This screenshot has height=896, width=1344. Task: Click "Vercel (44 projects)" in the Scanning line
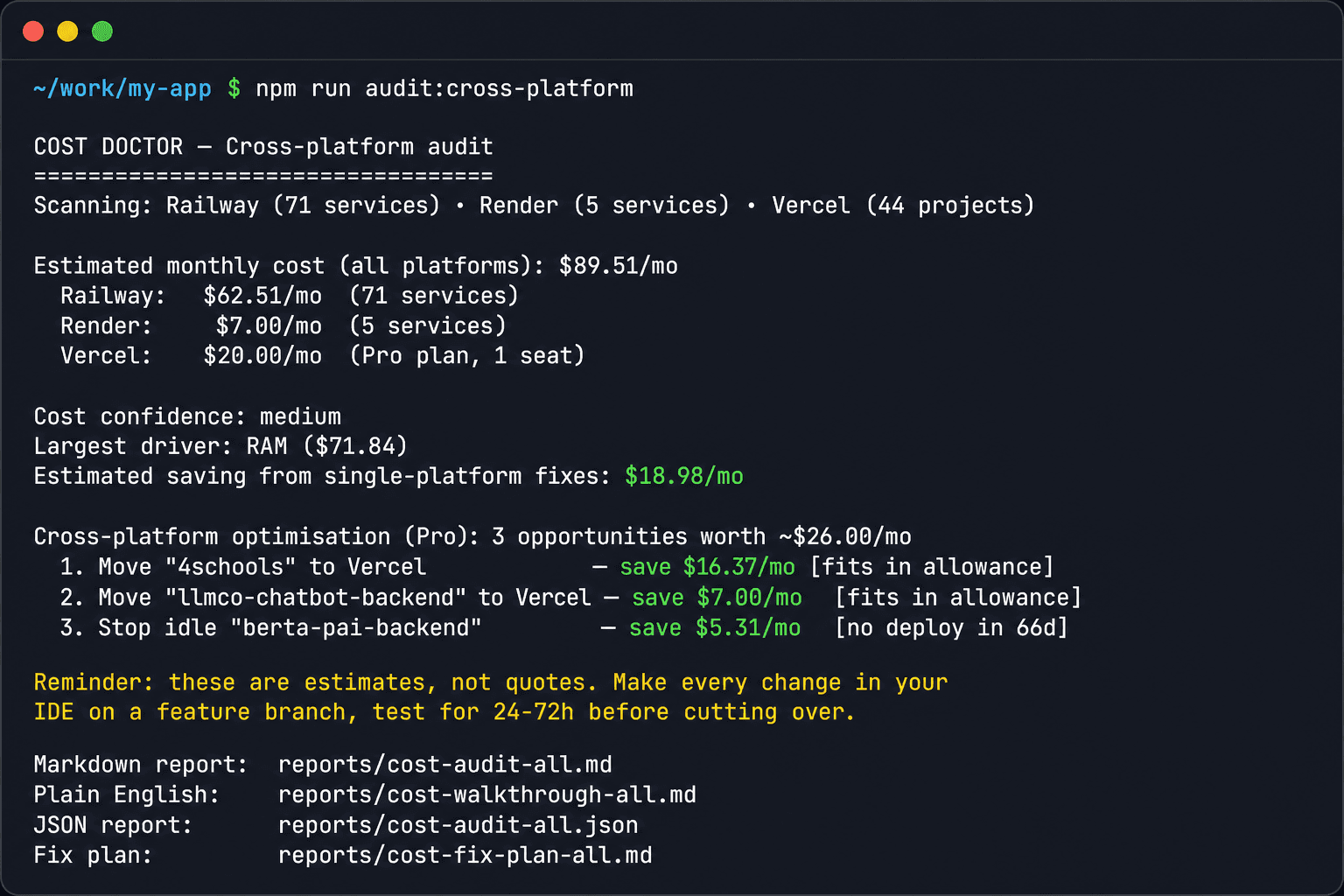903,206
